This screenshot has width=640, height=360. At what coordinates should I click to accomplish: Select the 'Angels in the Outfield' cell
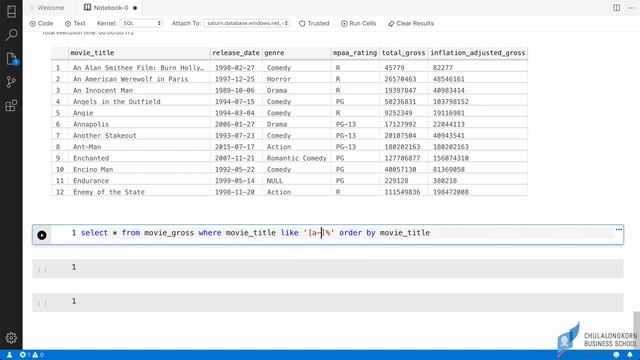click(139, 102)
